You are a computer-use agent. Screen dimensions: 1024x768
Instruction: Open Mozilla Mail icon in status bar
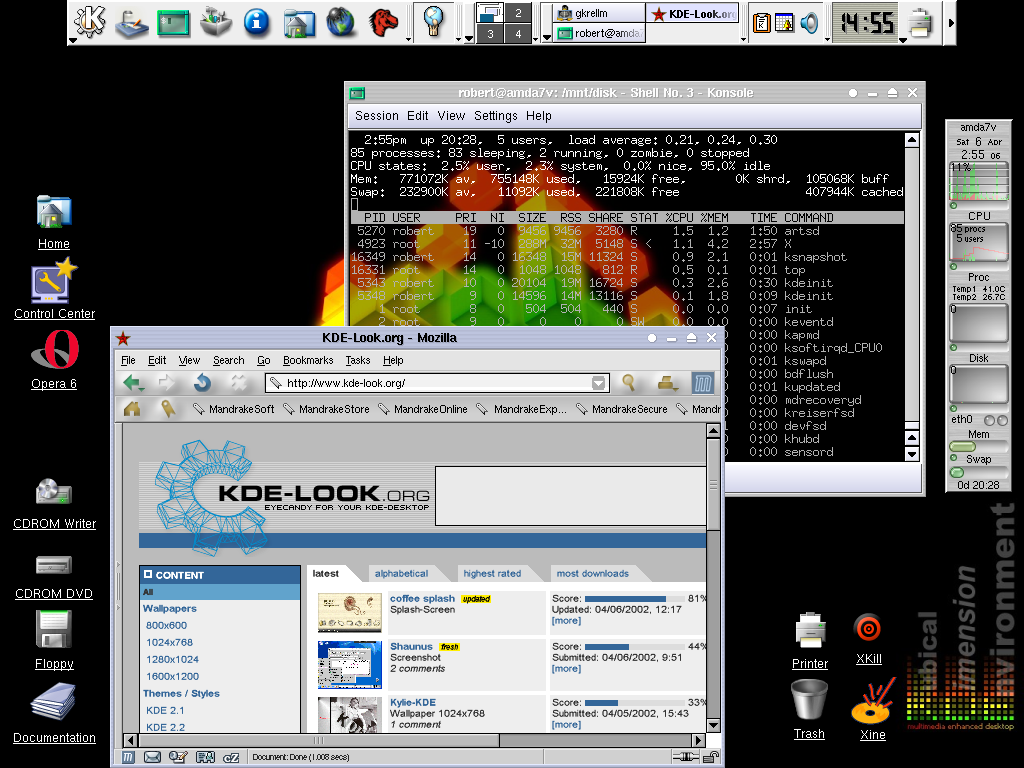152,757
